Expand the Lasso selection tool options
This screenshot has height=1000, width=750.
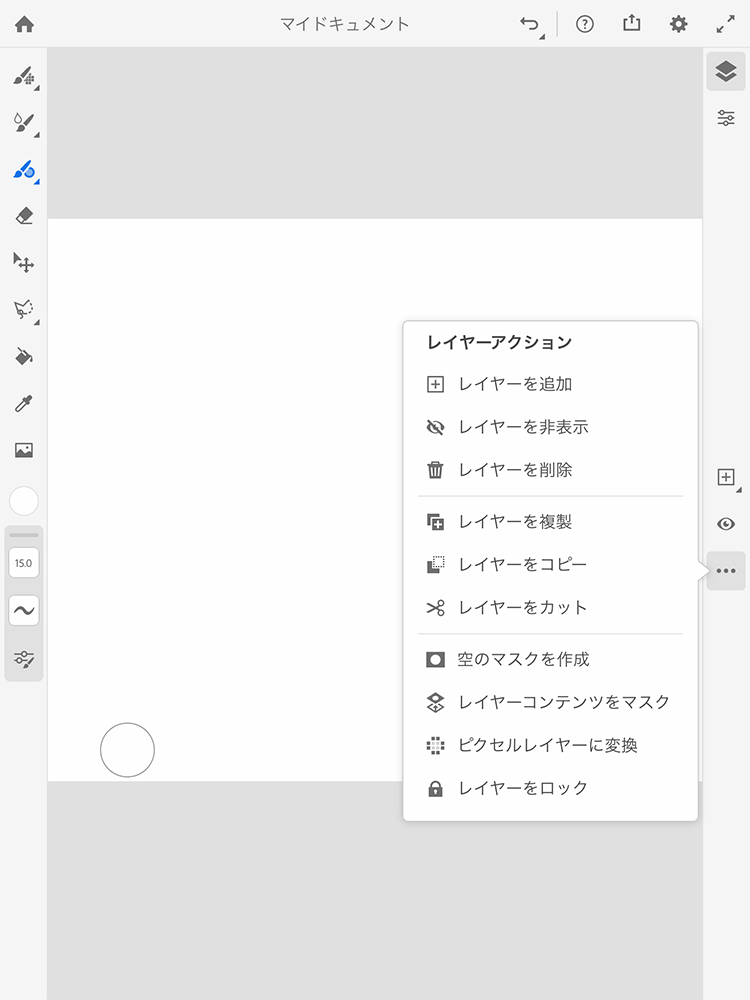[x=24, y=309]
